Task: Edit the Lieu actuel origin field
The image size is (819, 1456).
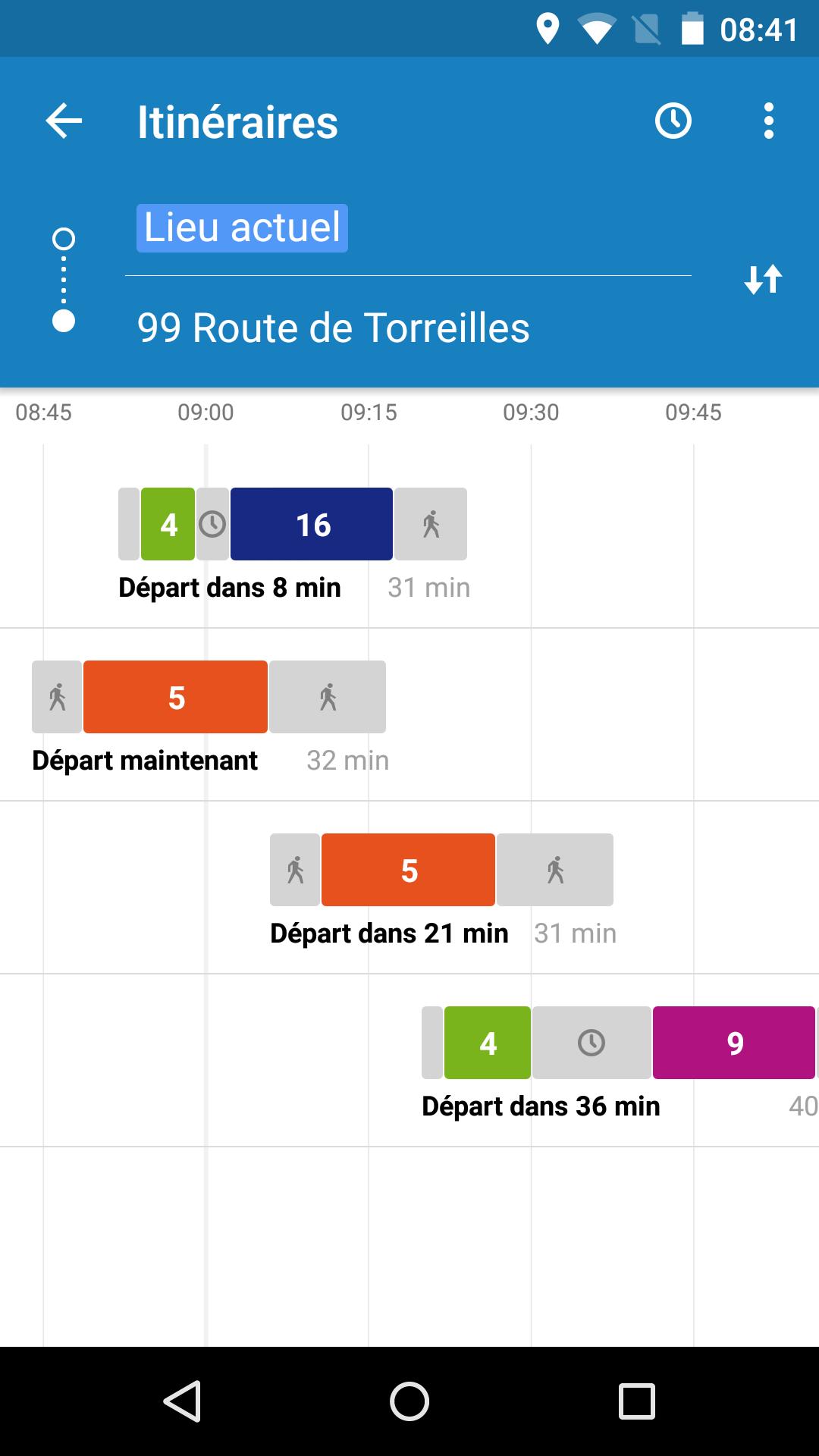Action: tap(242, 227)
